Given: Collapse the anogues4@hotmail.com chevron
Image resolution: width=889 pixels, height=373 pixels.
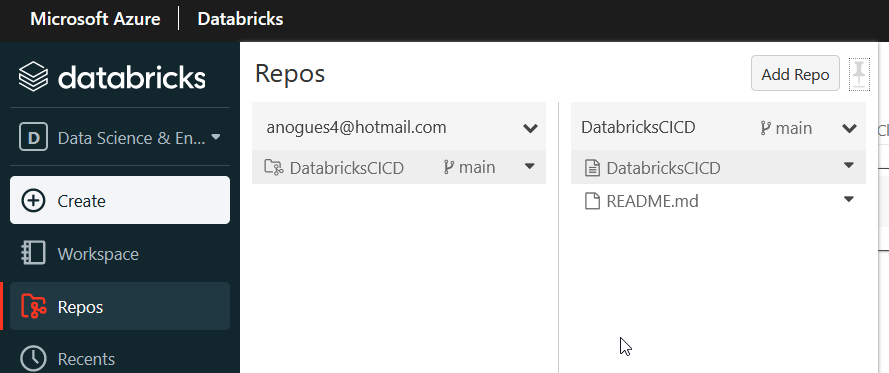Looking at the screenshot, I should coord(530,128).
